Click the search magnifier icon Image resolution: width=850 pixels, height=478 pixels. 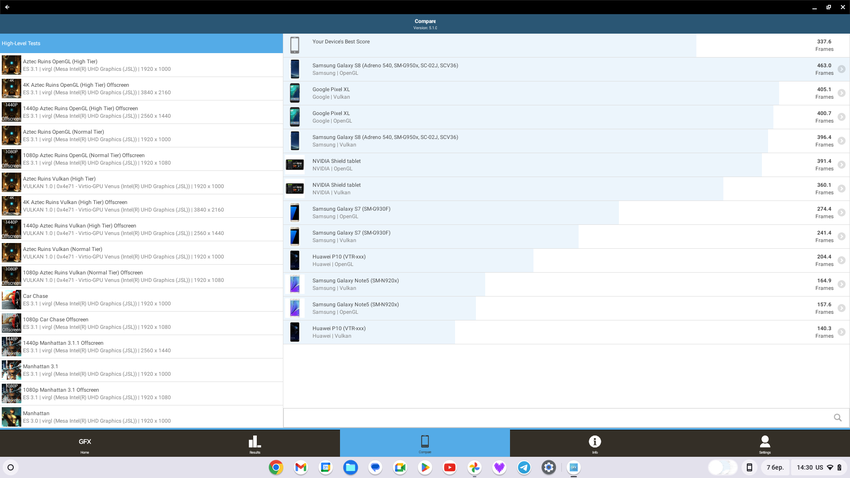point(838,418)
